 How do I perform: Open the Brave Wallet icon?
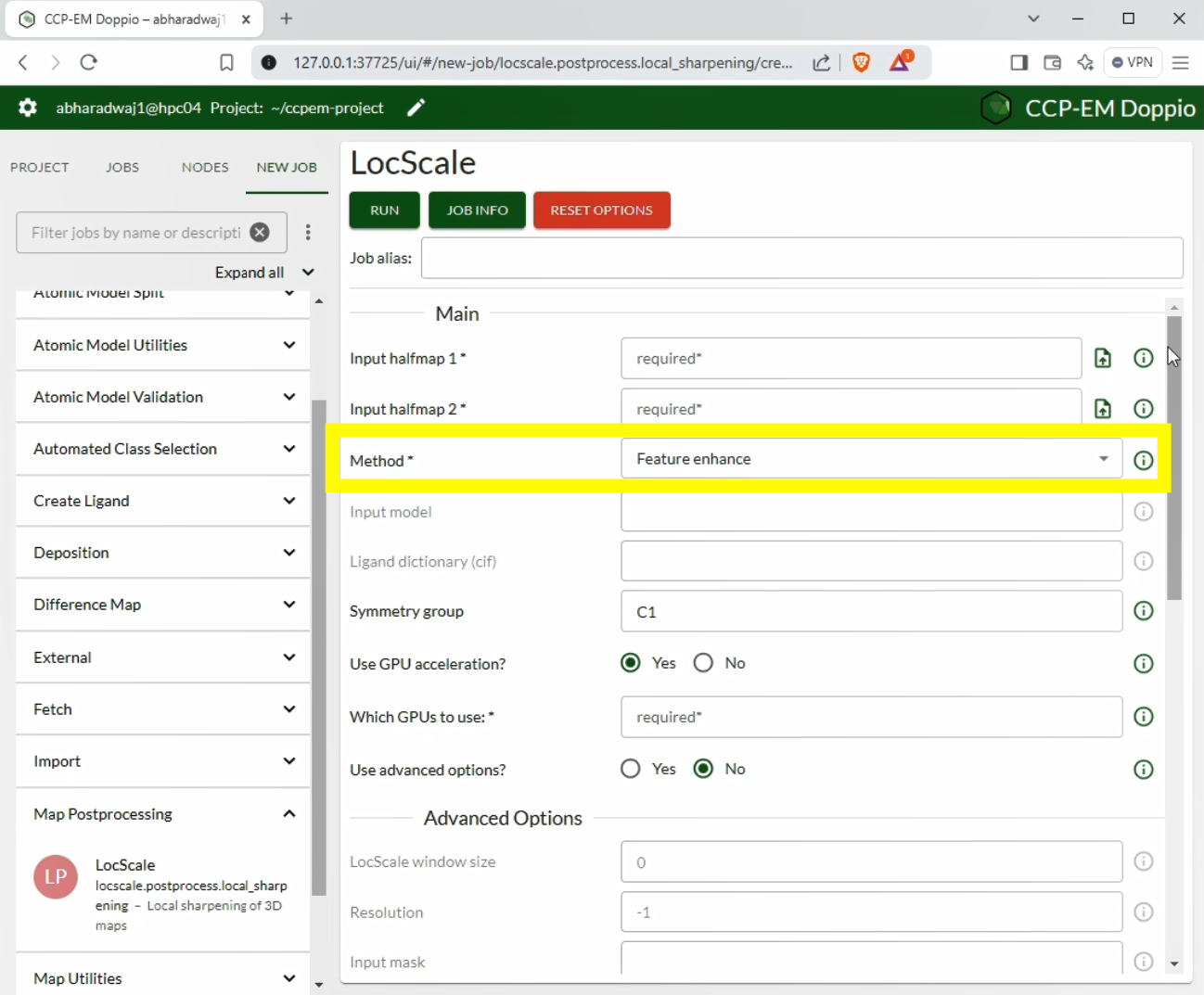coord(1052,62)
